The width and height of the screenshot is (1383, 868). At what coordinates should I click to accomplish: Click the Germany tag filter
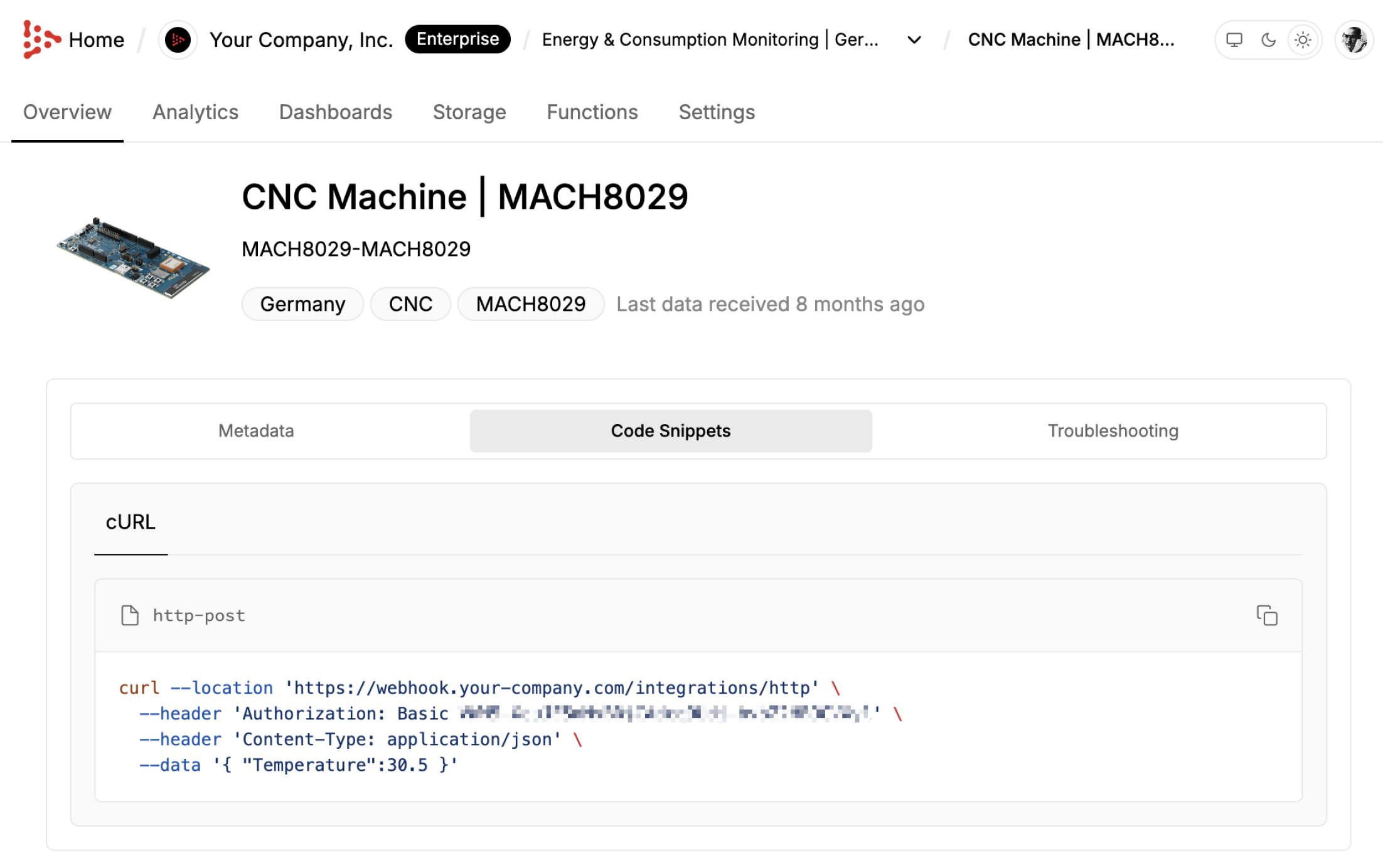[x=302, y=303]
